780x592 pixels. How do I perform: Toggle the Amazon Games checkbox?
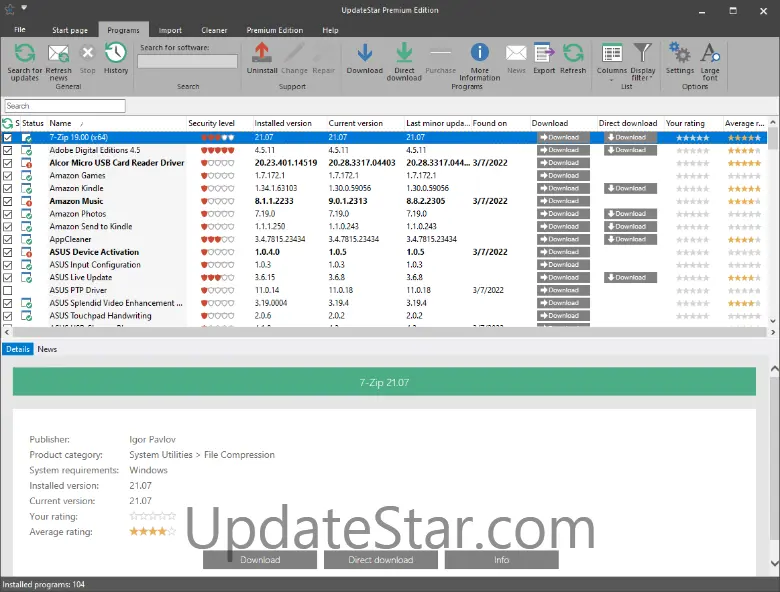pyautogui.click(x=7, y=176)
